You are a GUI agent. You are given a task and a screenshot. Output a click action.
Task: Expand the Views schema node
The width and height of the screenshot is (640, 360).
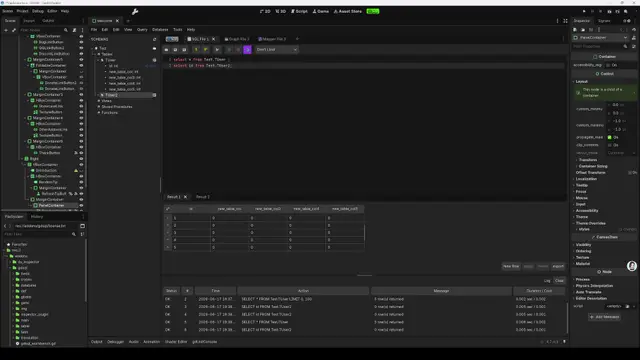click(x=98, y=101)
